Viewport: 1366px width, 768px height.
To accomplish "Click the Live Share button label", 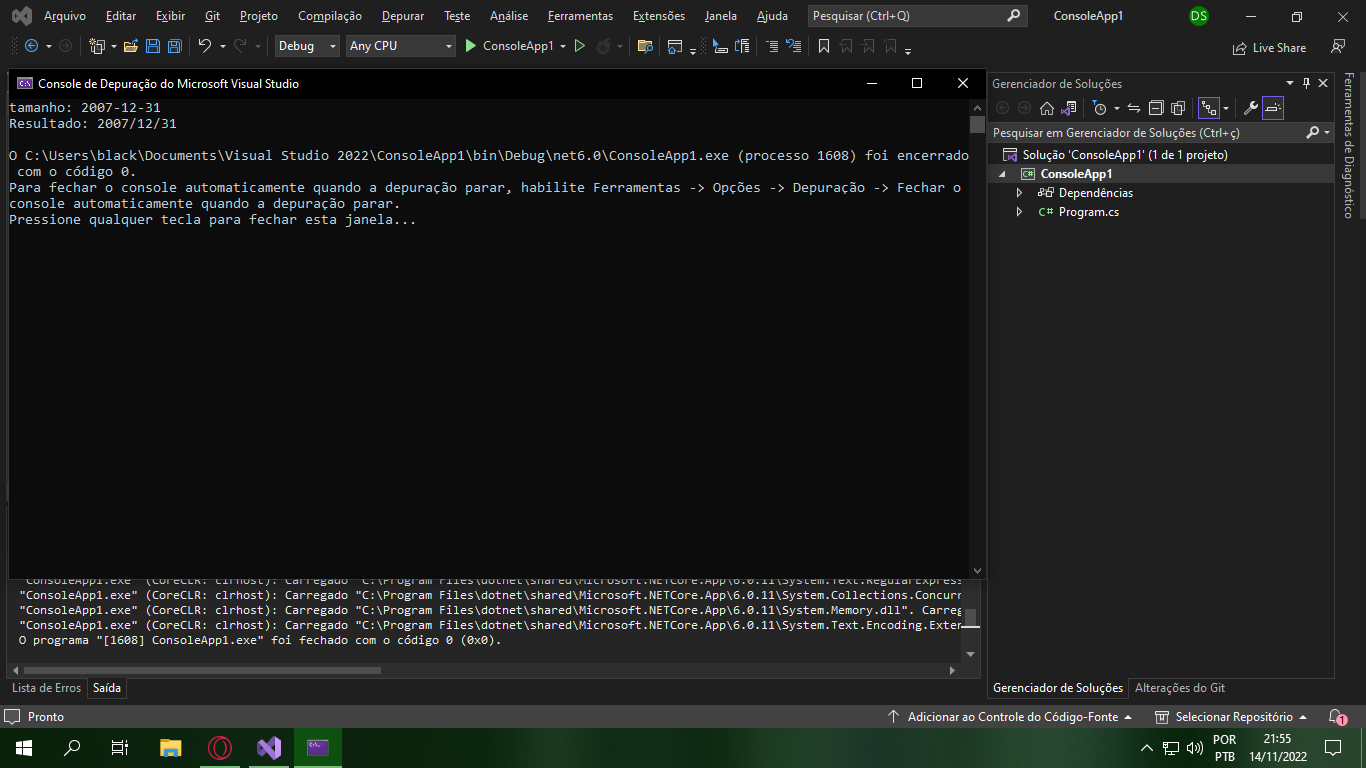I will point(1279,48).
